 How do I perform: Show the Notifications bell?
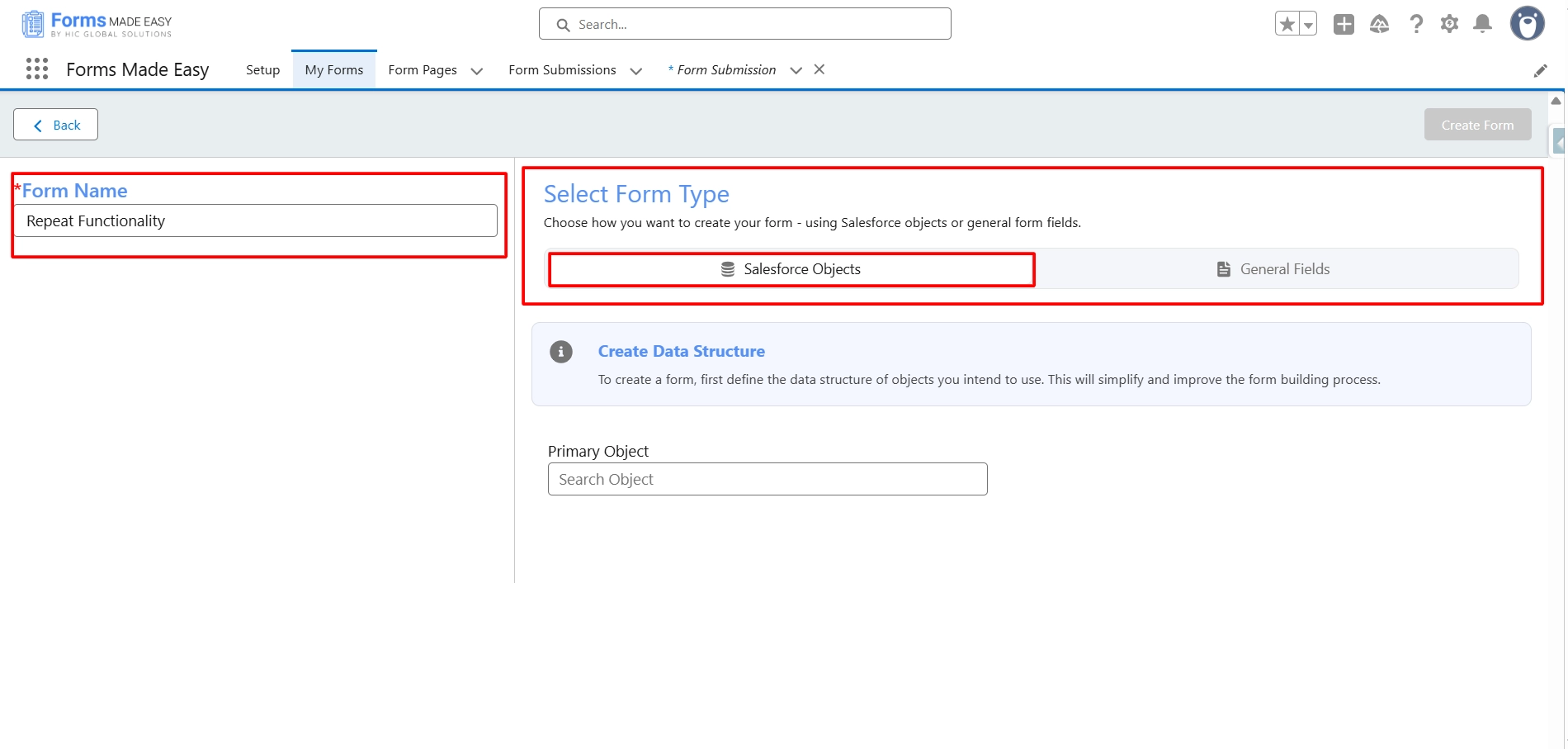(x=1482, y=24)
